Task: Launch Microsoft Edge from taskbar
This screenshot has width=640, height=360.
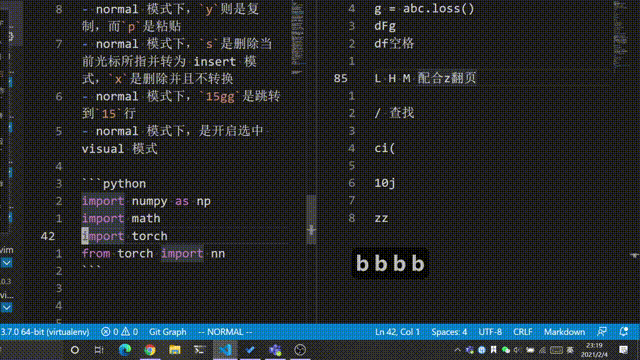Action: coord(125,350)
